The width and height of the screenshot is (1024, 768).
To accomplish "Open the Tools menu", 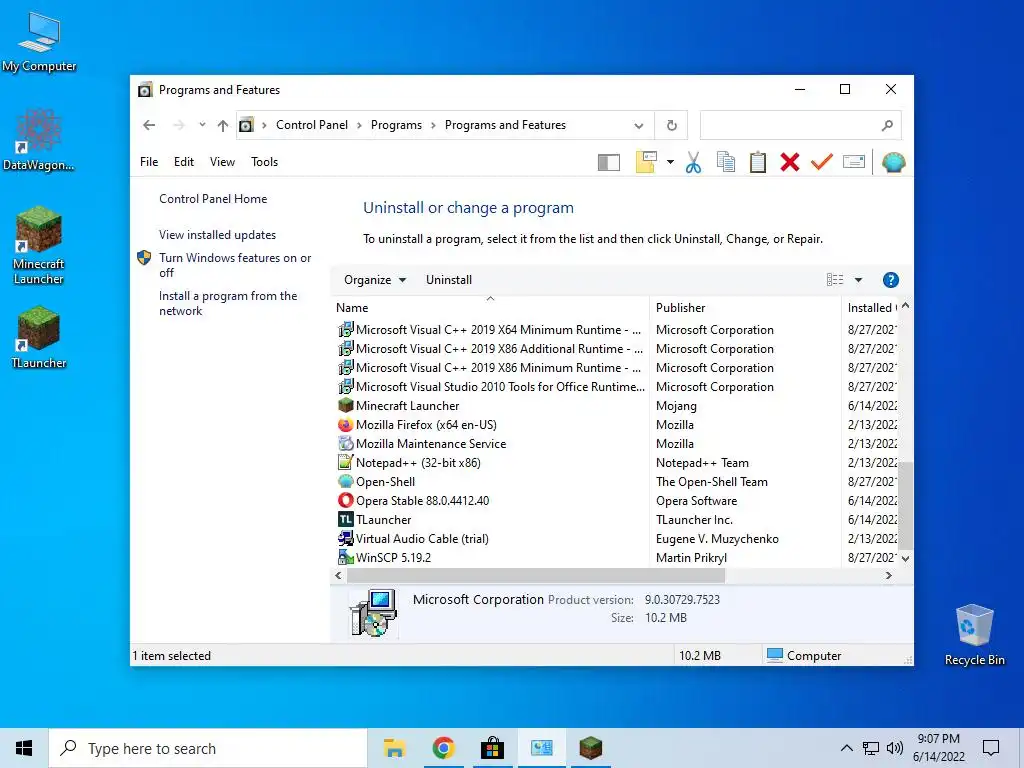I will pos(264,162).
